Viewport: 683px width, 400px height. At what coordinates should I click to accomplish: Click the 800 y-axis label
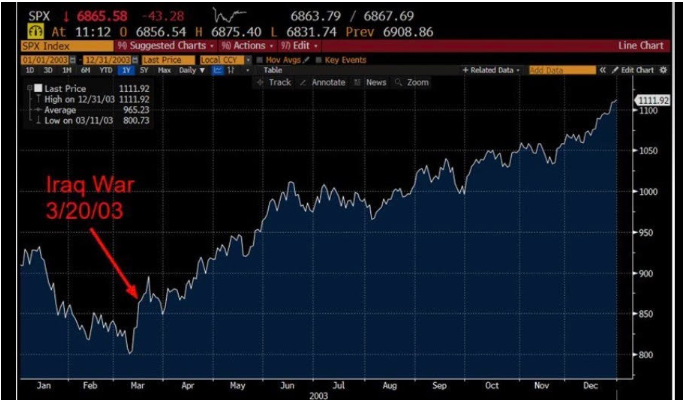(x=647, y=355)
